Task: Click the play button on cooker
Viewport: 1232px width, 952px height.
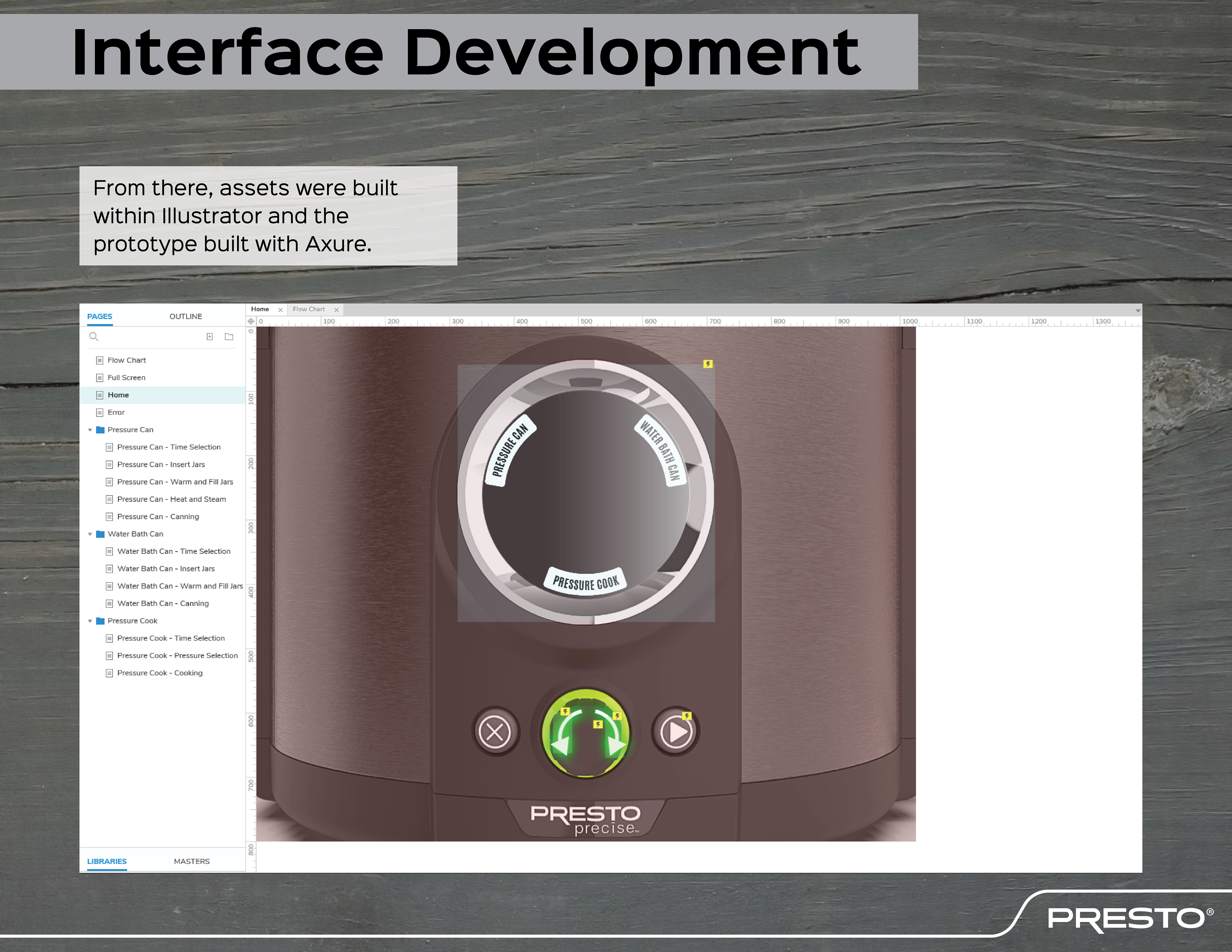Action: [676, 733]
